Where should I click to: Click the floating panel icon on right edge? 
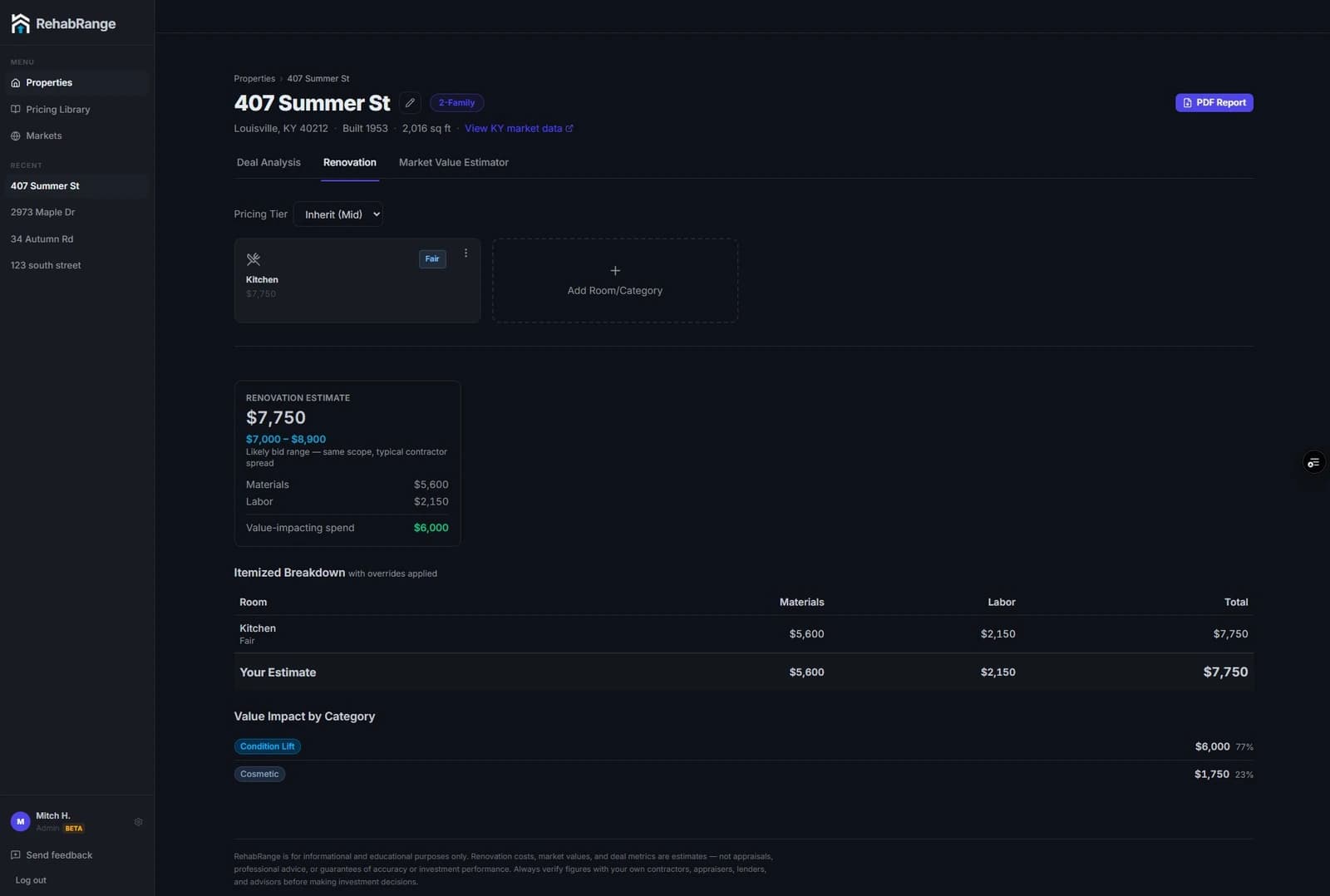click(1313, 462)
